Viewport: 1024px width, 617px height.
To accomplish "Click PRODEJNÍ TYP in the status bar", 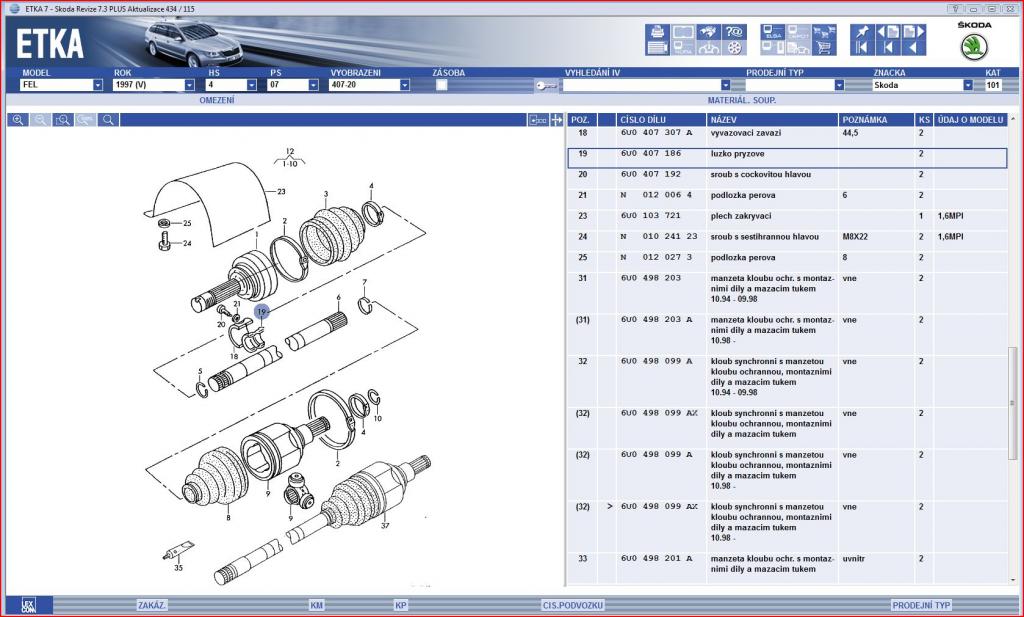I will click(x=921, y=605).
